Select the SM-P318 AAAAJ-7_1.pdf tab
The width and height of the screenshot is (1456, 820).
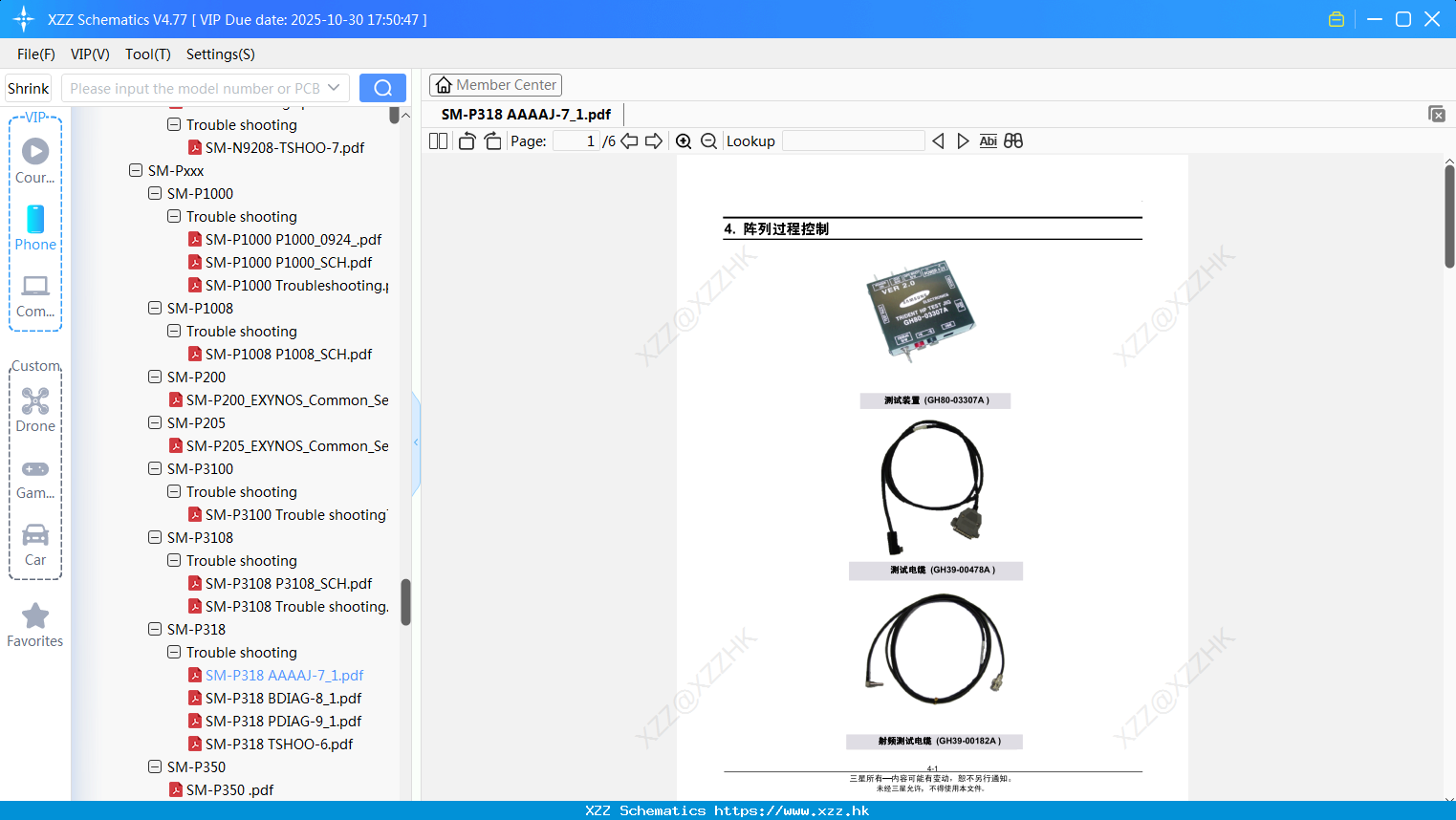tap(526, 114)
